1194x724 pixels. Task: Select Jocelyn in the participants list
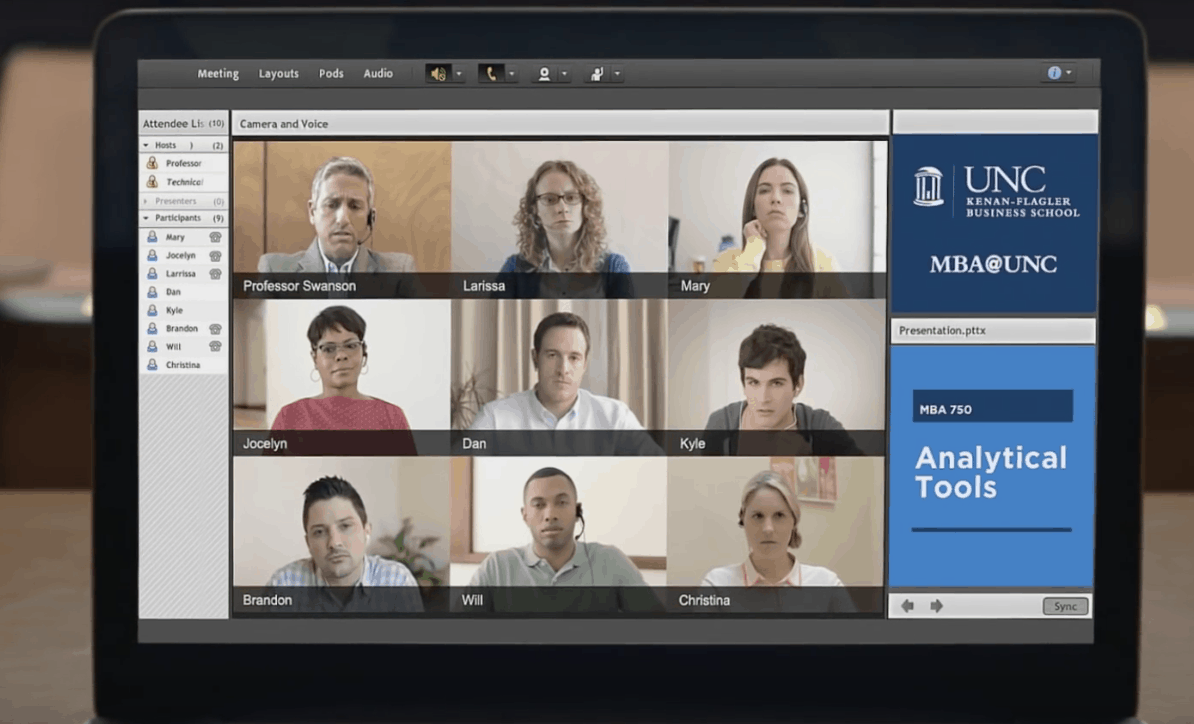click(x=184, y=256)
